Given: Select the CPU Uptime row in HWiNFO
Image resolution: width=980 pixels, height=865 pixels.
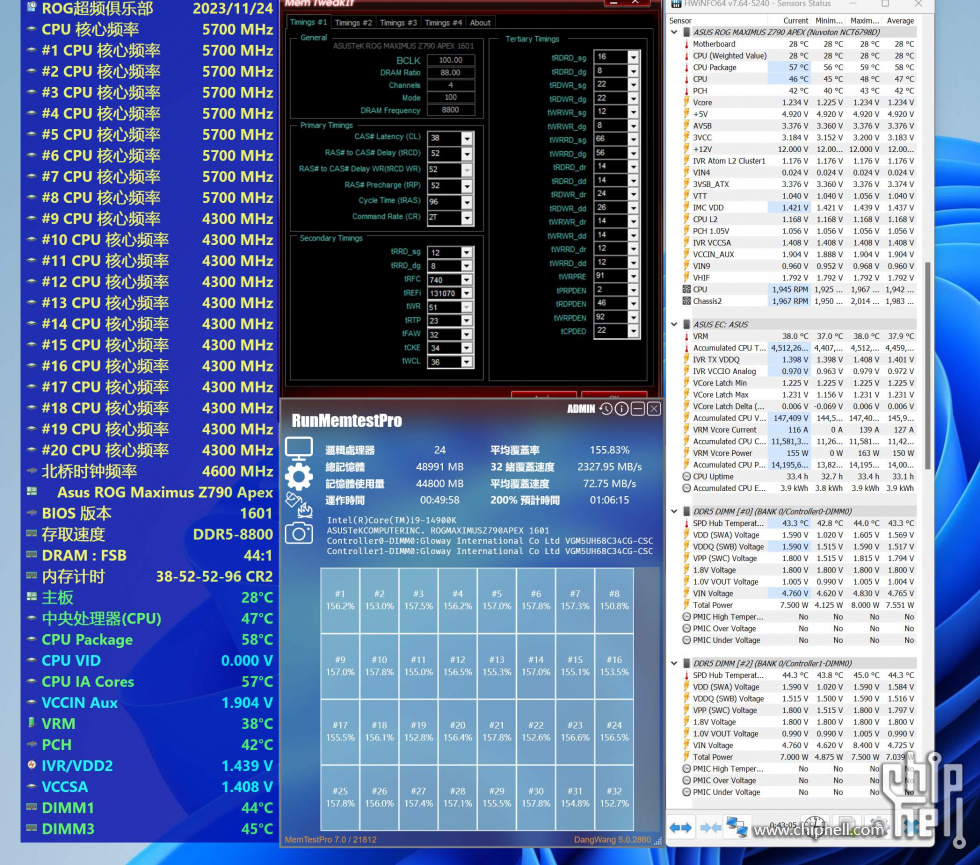Looking at the screenshot, I should (x=799, y=476).
